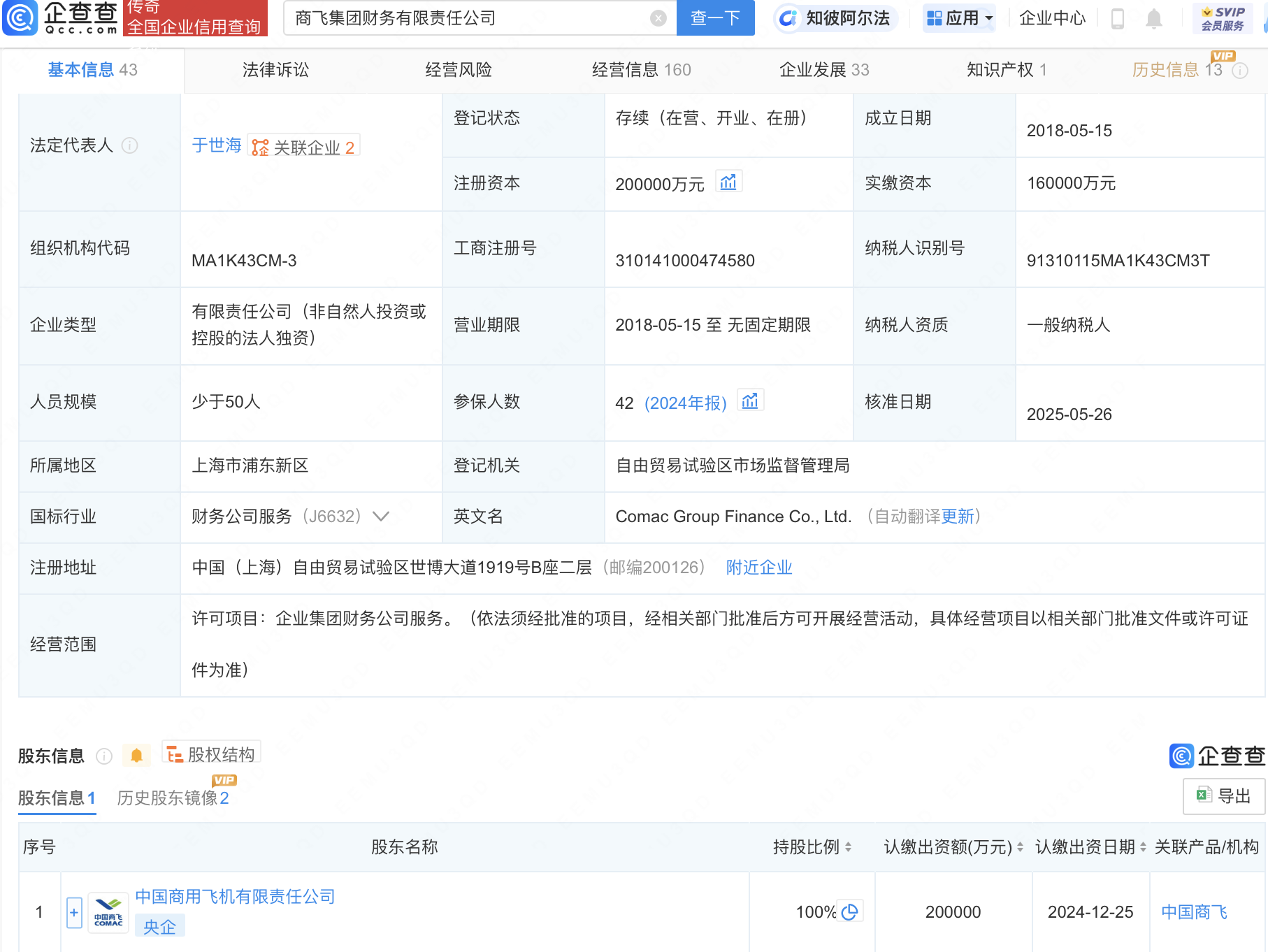
Task: Click 工商注册号 value 310141000474580
Action: (685, 261)
